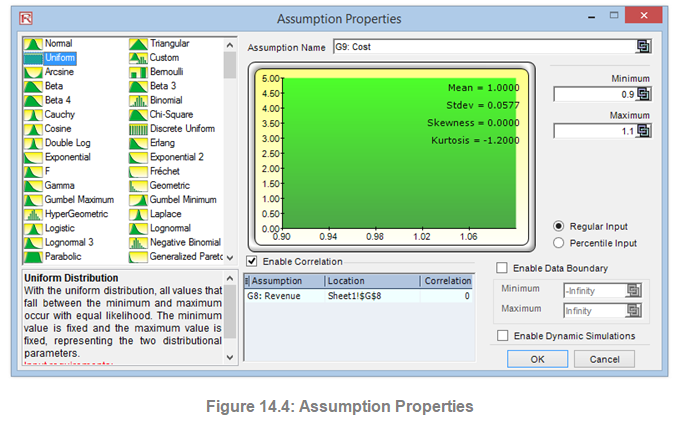Pick the Generalized Pareto distribution icon

pos(138,257)
